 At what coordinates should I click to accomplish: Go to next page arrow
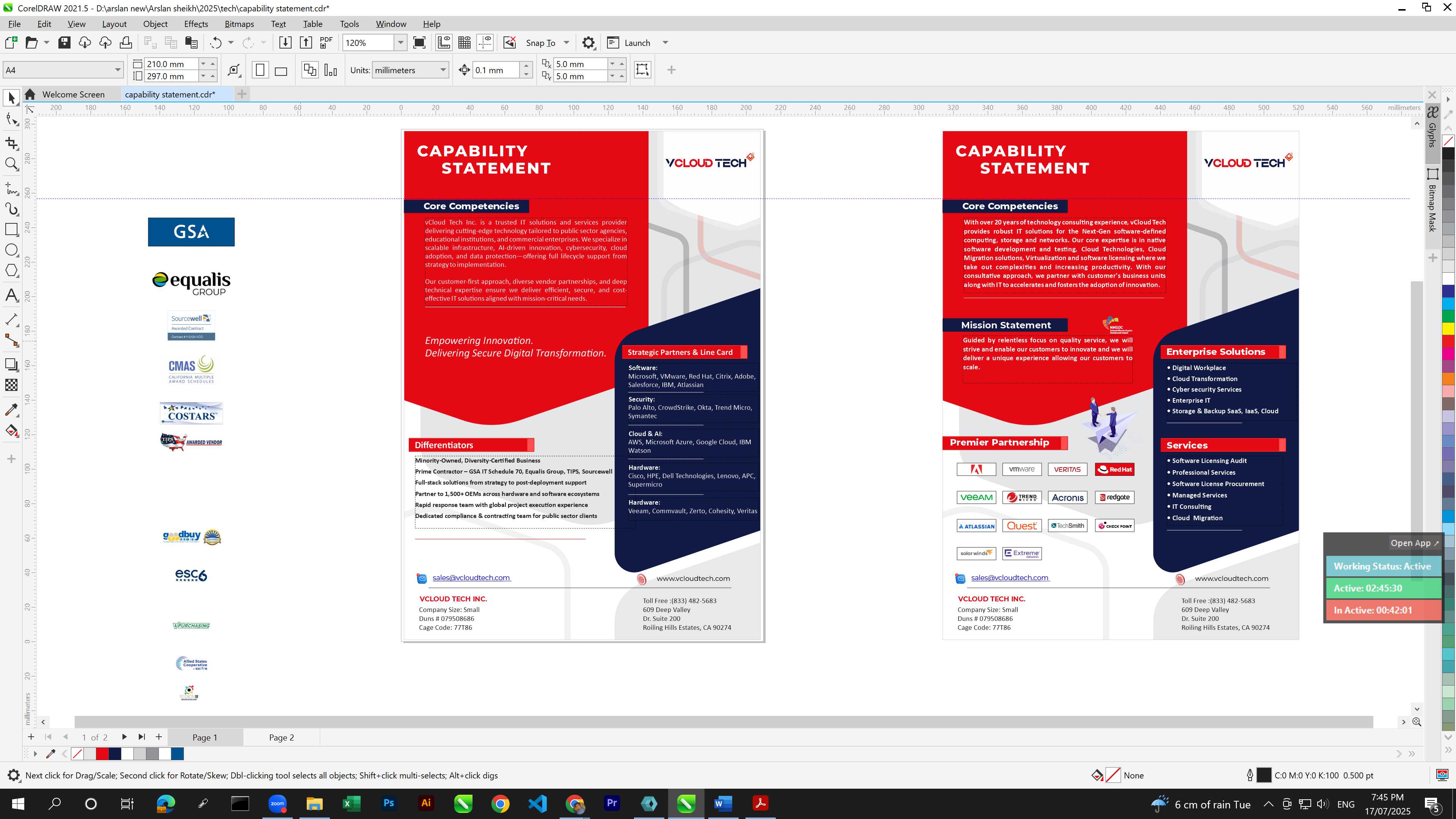(124, 737)
